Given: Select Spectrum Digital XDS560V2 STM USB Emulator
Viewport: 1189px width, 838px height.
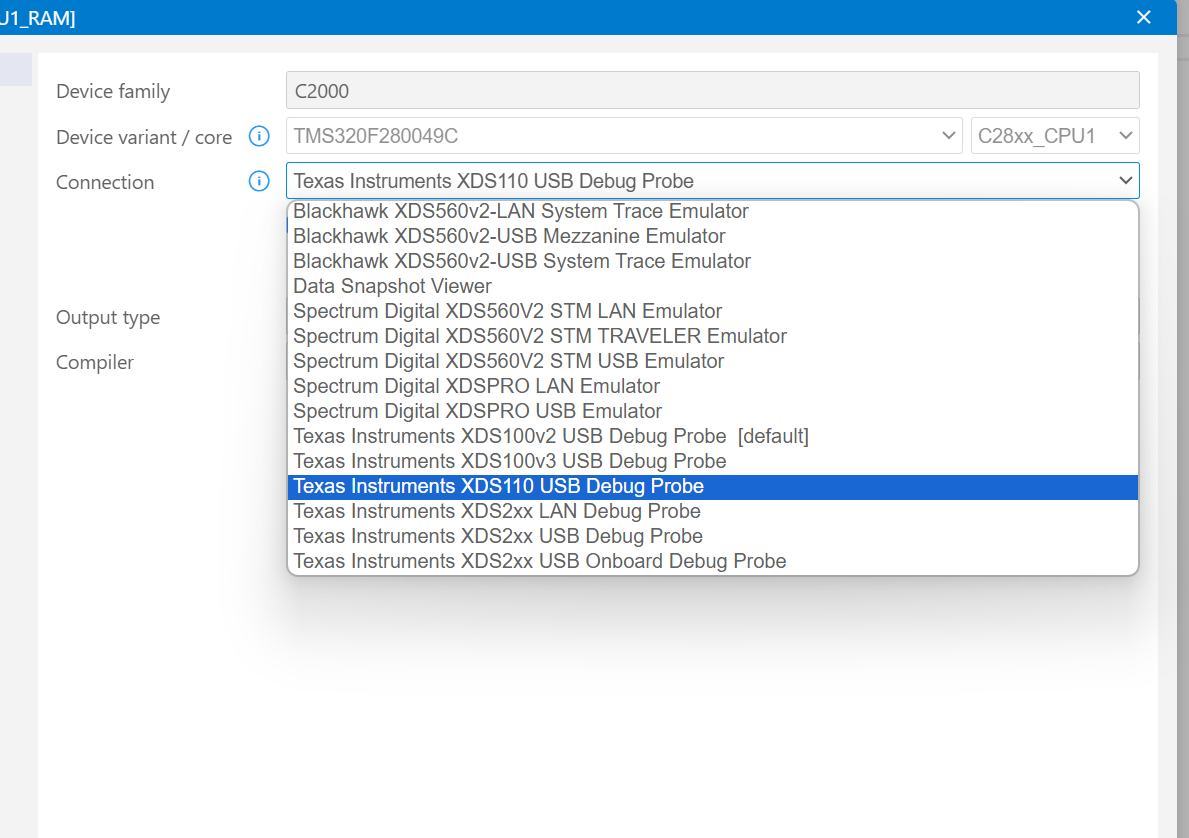Looking at the screenshot, I should coord(712,361).
